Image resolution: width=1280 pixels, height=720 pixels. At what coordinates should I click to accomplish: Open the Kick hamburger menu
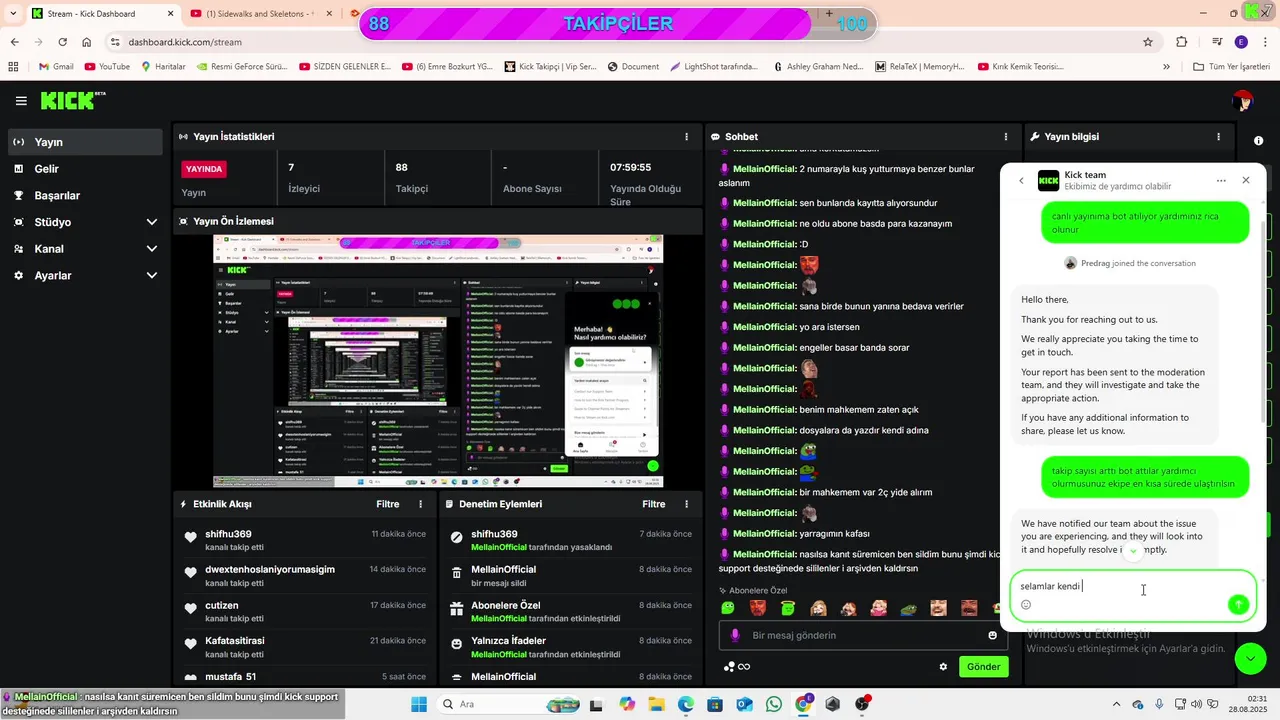(21, 101)
